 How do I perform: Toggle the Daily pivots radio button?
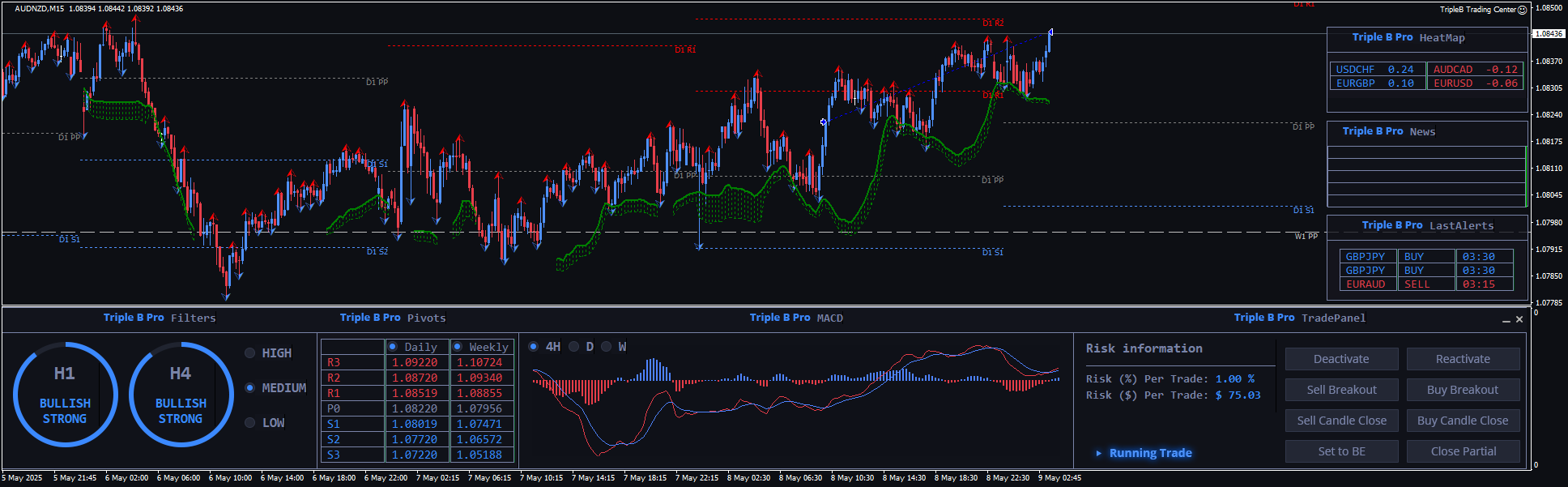point(393,347)
